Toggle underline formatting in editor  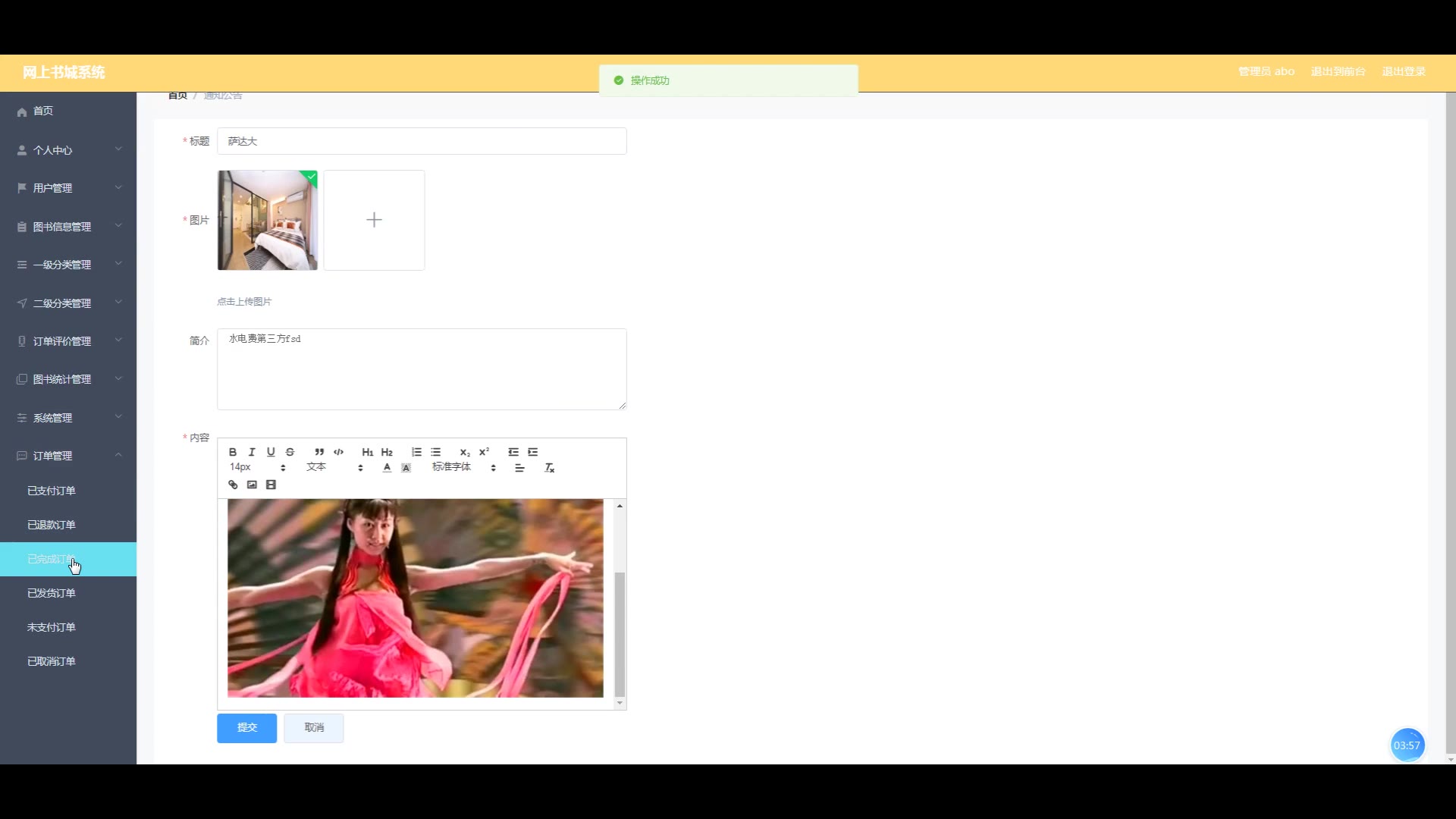click(271, 452)
